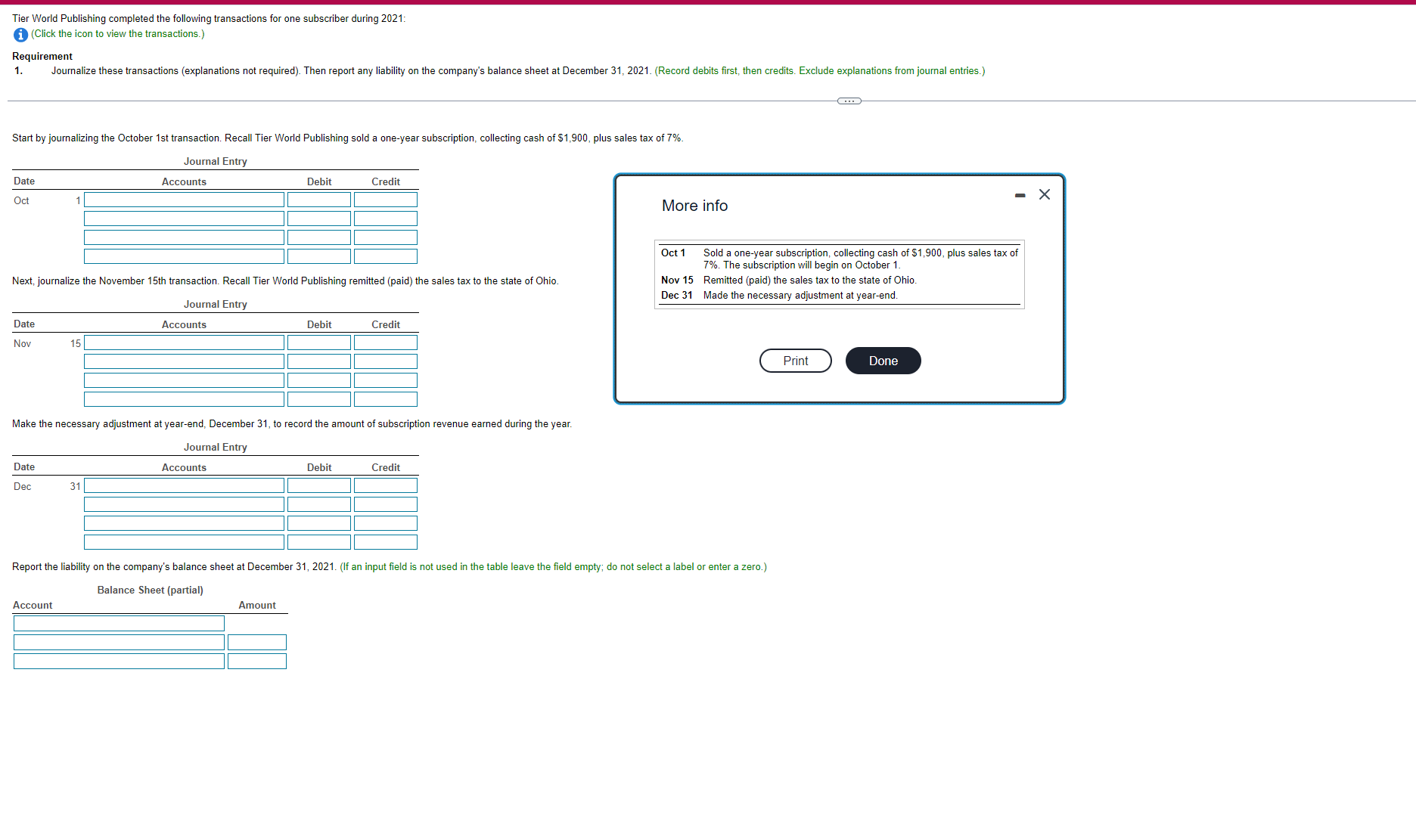The width and height of the screenshot is (1416, 840).
Task: Click the second-row Balance Sheet amount field
Action: pyautogui.click(x=257, y=642)
